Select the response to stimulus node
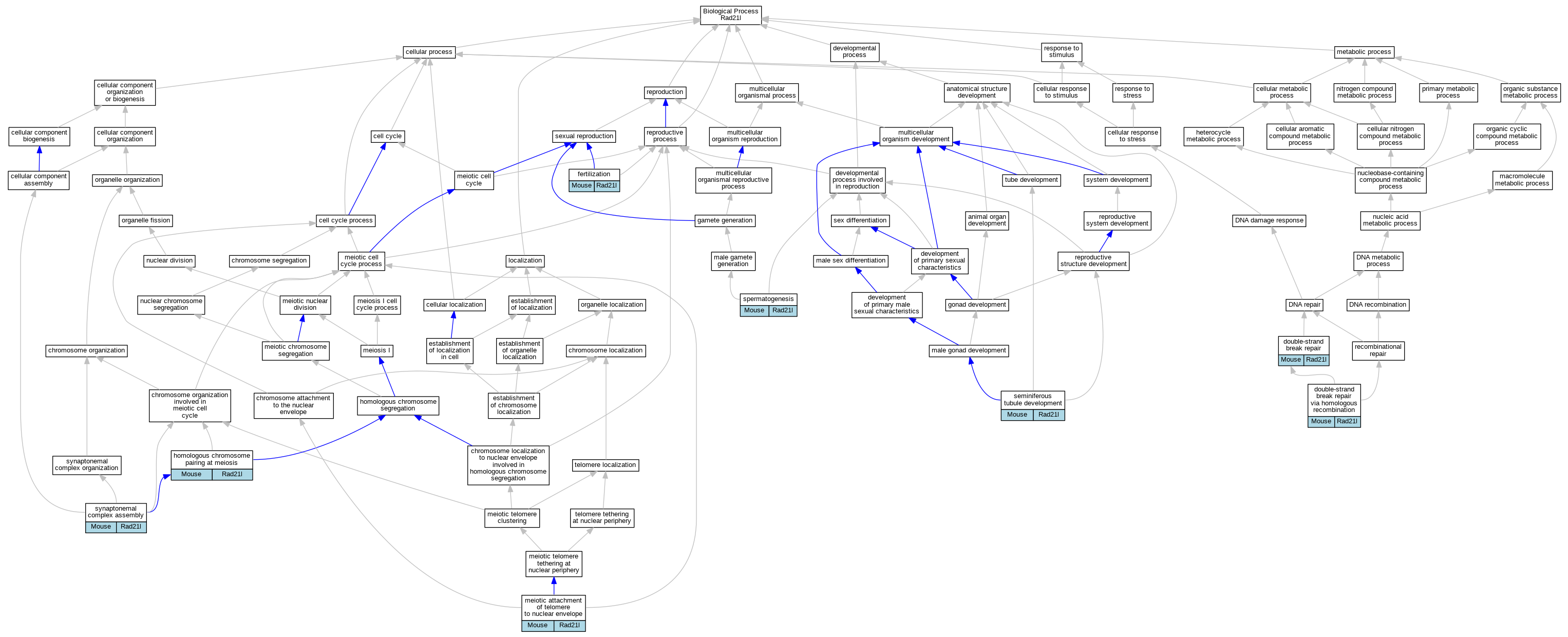The width and height of the screenshot is (1568, 637). pyautogui.click(x=1061, y=52)
